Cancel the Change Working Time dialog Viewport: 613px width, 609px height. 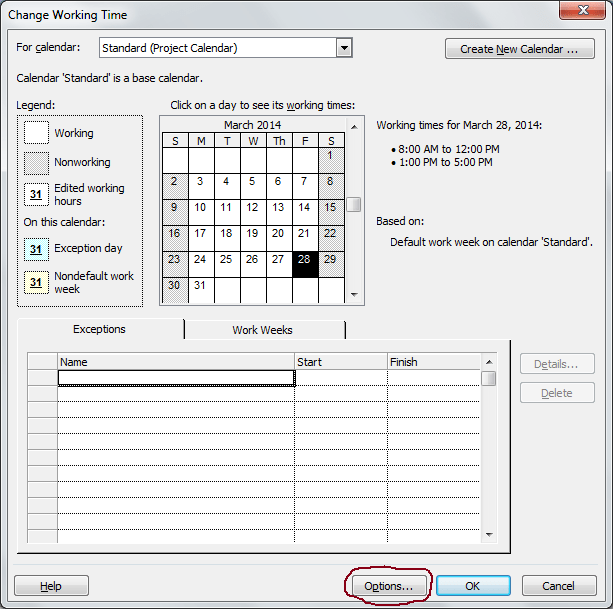click(x=559, y=586)
